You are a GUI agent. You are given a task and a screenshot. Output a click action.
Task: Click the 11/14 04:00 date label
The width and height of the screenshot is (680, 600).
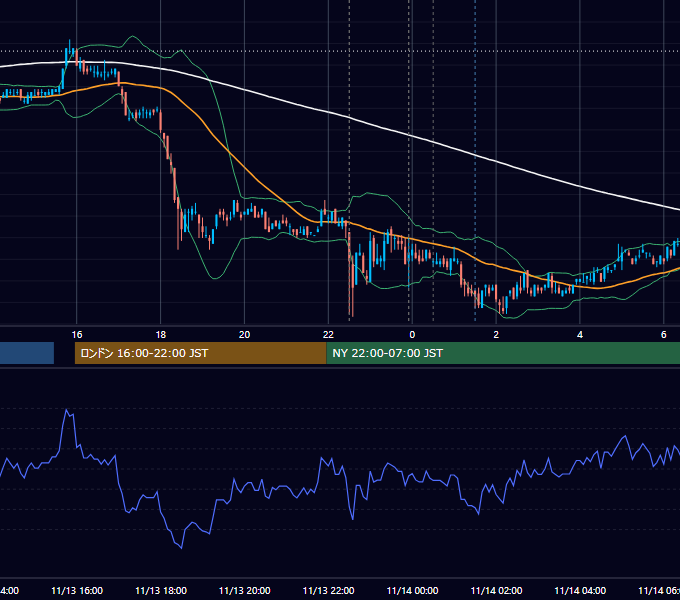(580, 590)
